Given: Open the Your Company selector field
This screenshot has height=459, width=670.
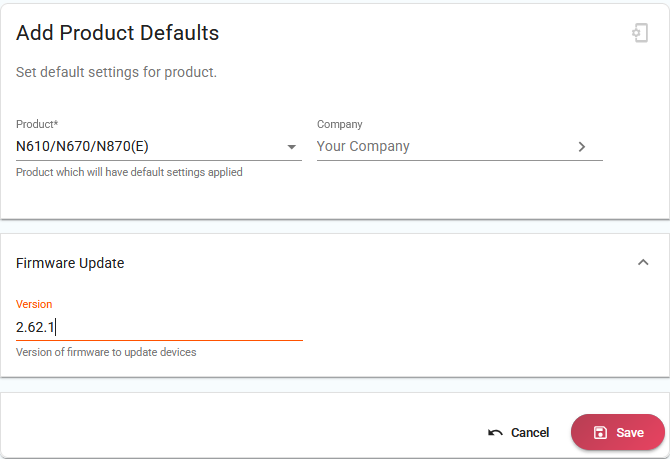Looking at the screenshot, I should 460,147.
